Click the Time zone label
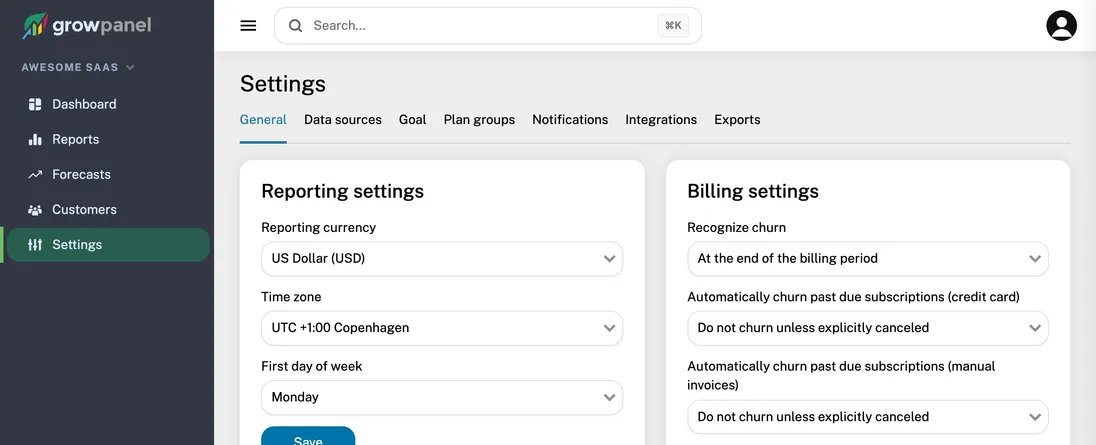The height and width of the screenshot is (445, 1096). click(291, 296)
